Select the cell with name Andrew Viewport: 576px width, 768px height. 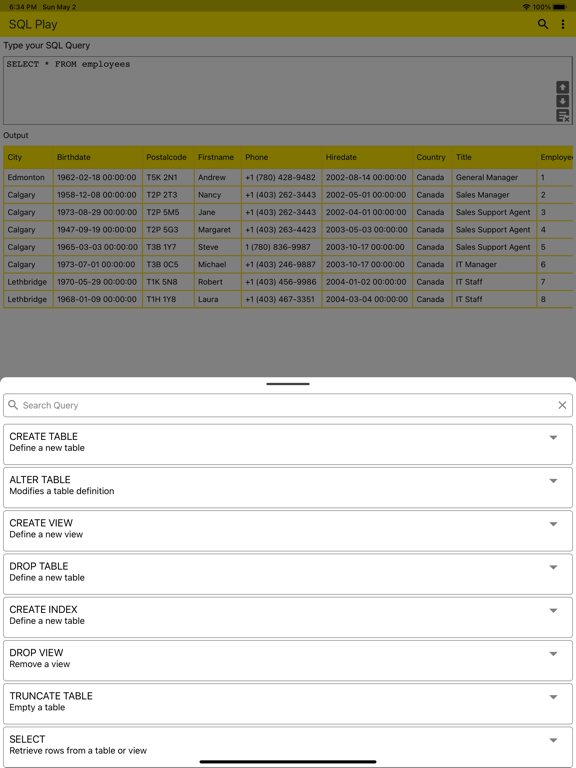[217, 177]
